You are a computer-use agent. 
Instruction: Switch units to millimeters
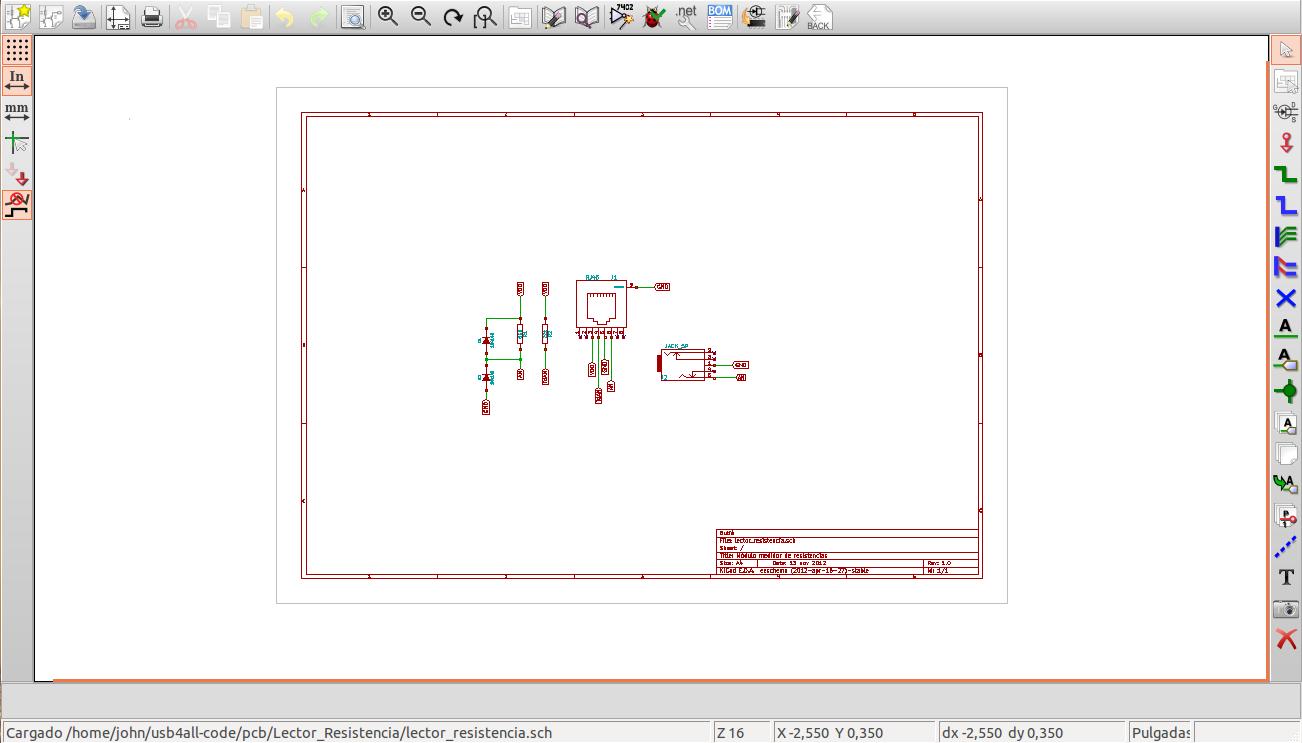pyautogui.click(x=17, y=112)
